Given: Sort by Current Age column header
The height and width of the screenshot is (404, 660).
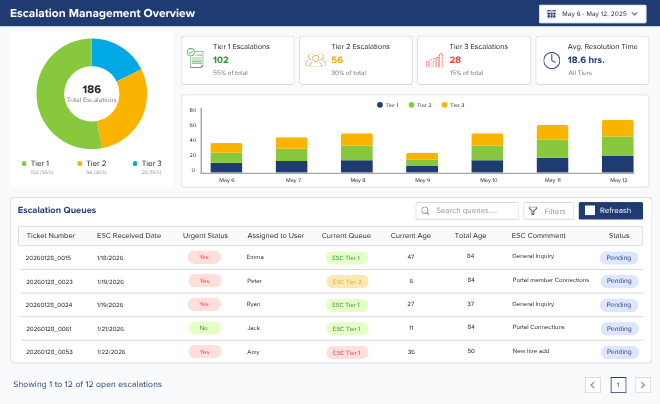Looking at the screenshot, I should point(411,236).
